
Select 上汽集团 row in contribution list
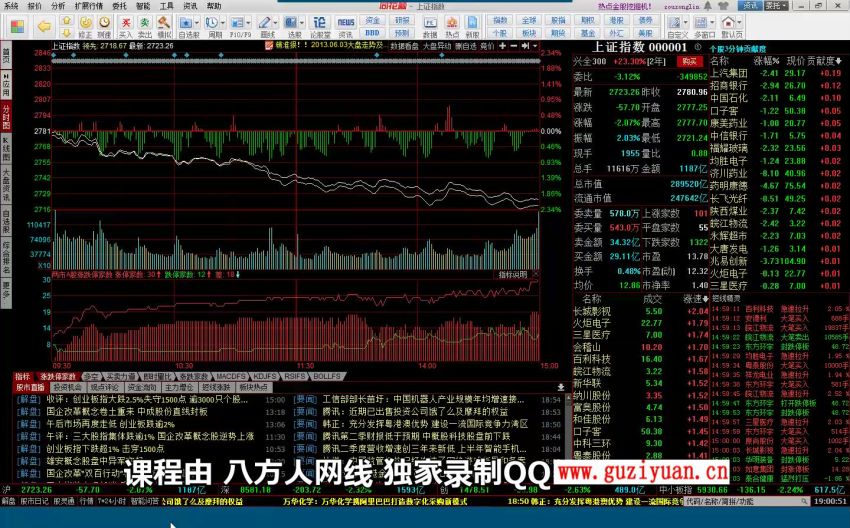(x=776, y=73)
